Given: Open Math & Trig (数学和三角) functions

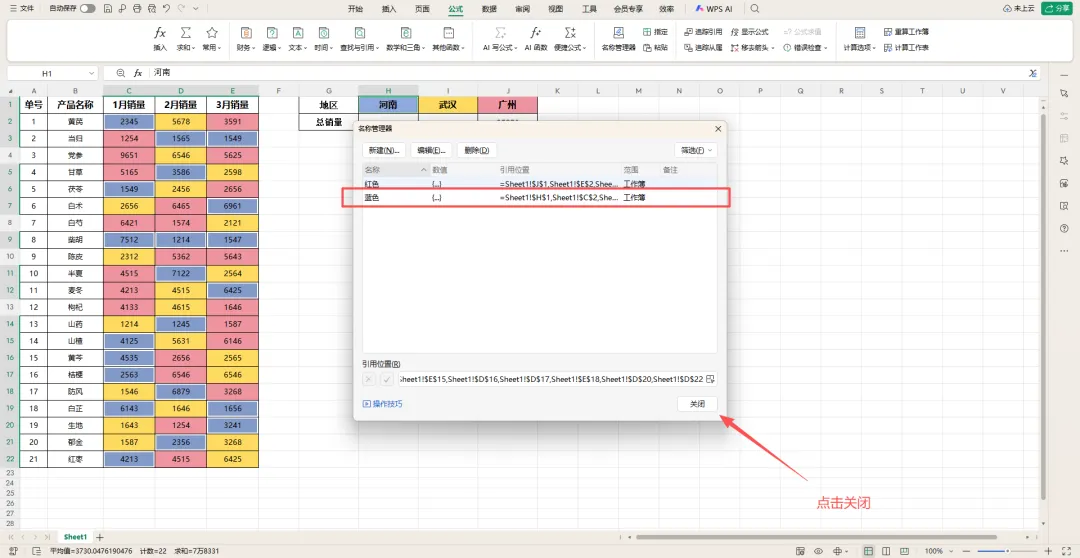Looking at the screenshot, I should [406, 39].
